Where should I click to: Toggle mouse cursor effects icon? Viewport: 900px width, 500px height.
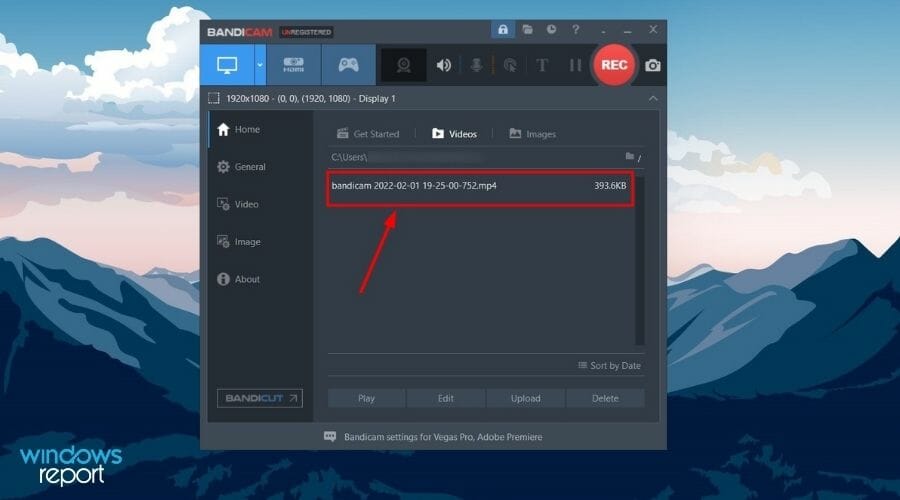[x=510, y=65]
